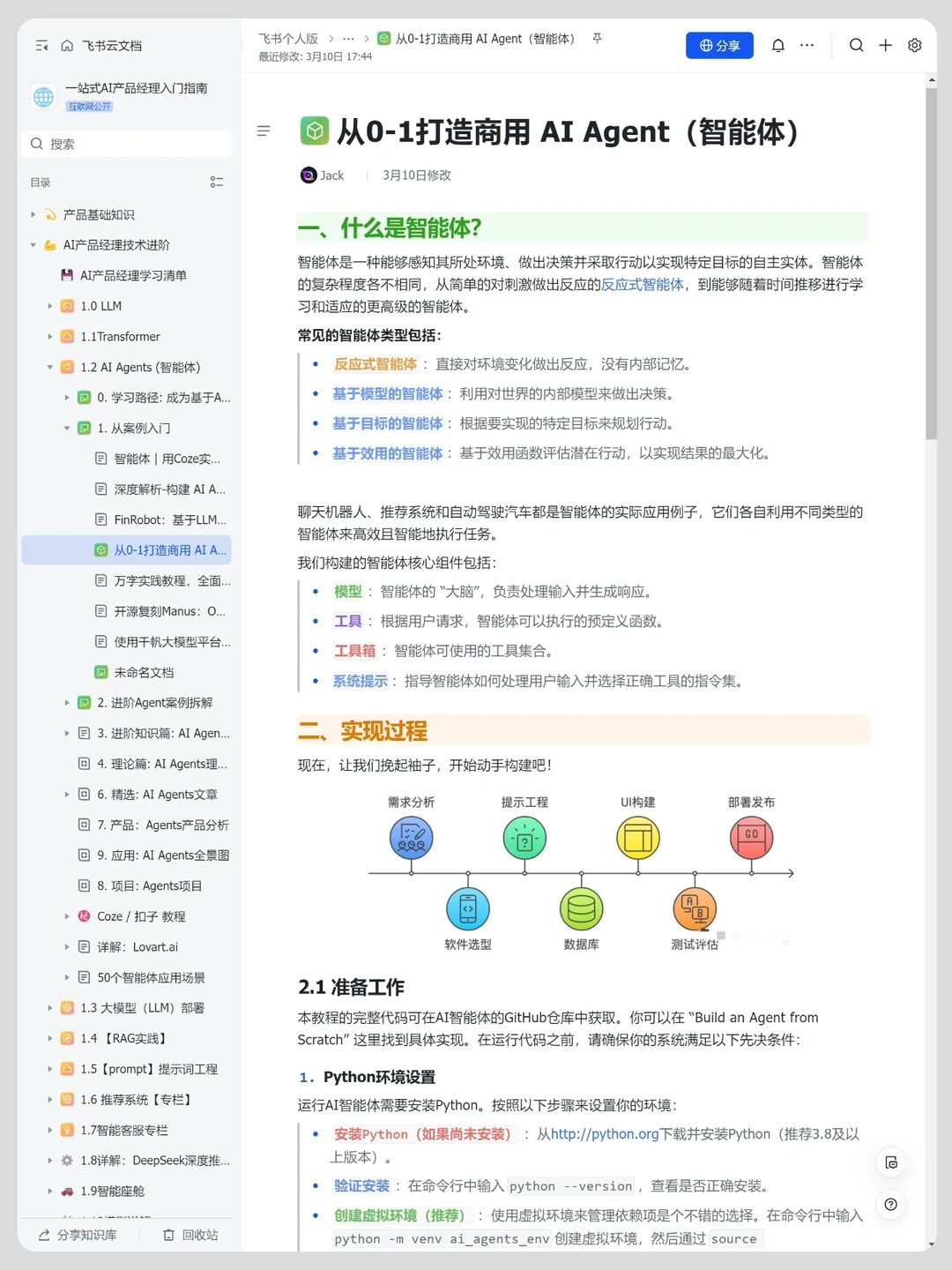Click the 软件选型 diagram icon
Viewport: 952px width, 1270px height.
tap(468, 908)
